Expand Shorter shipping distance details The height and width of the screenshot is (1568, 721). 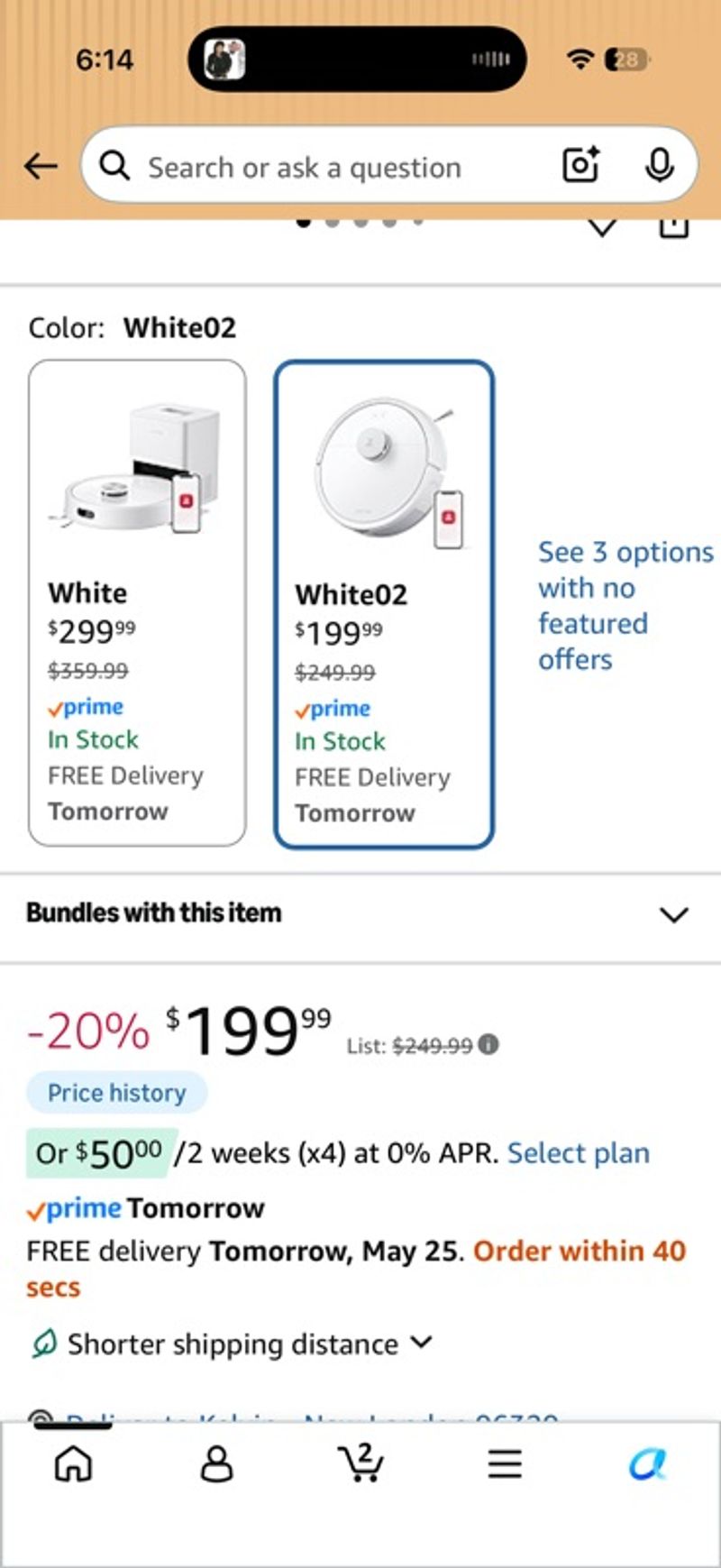pos(233,1344)
